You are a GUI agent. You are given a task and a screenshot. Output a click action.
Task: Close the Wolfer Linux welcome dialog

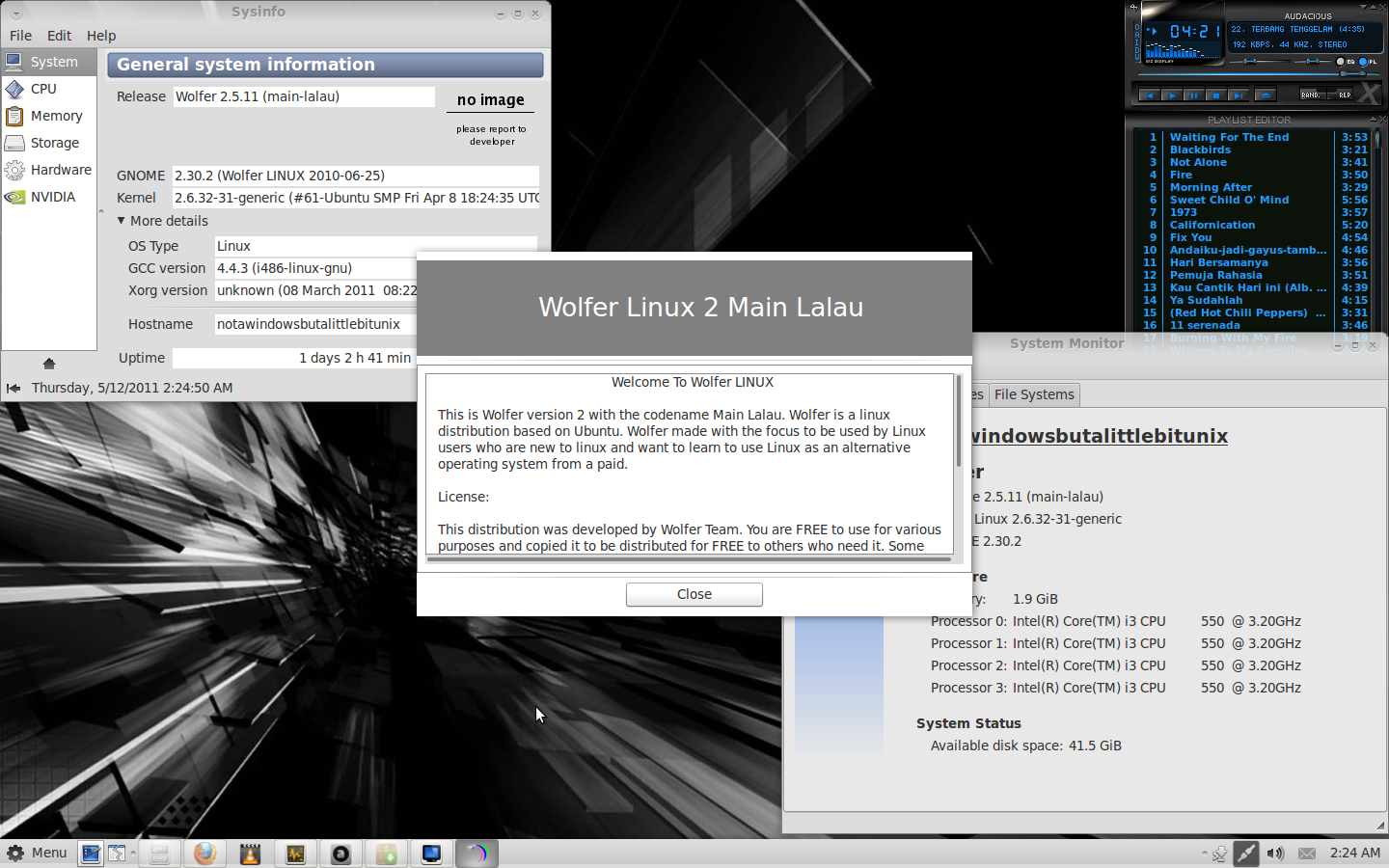694,594
